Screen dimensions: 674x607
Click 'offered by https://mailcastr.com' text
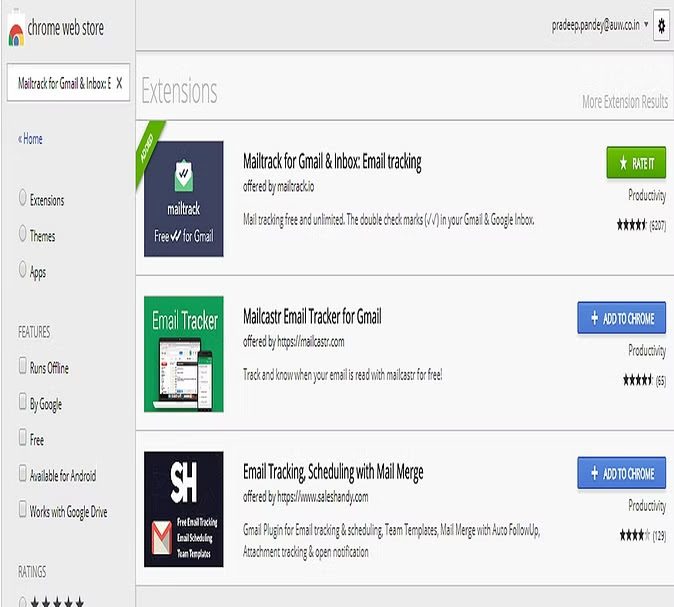294,342
